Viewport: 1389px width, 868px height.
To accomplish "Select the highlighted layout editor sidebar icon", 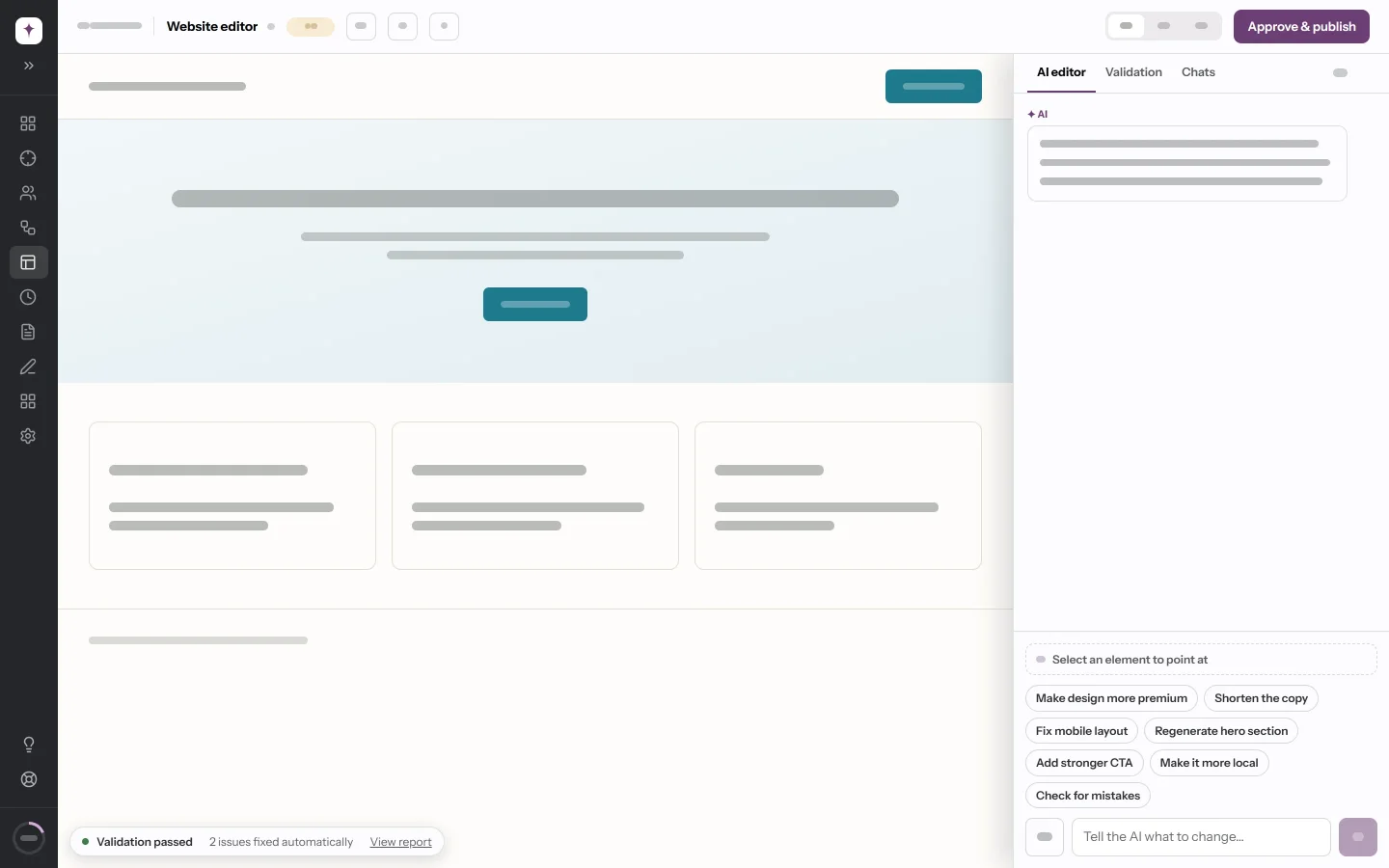I will tap(28, 262).
